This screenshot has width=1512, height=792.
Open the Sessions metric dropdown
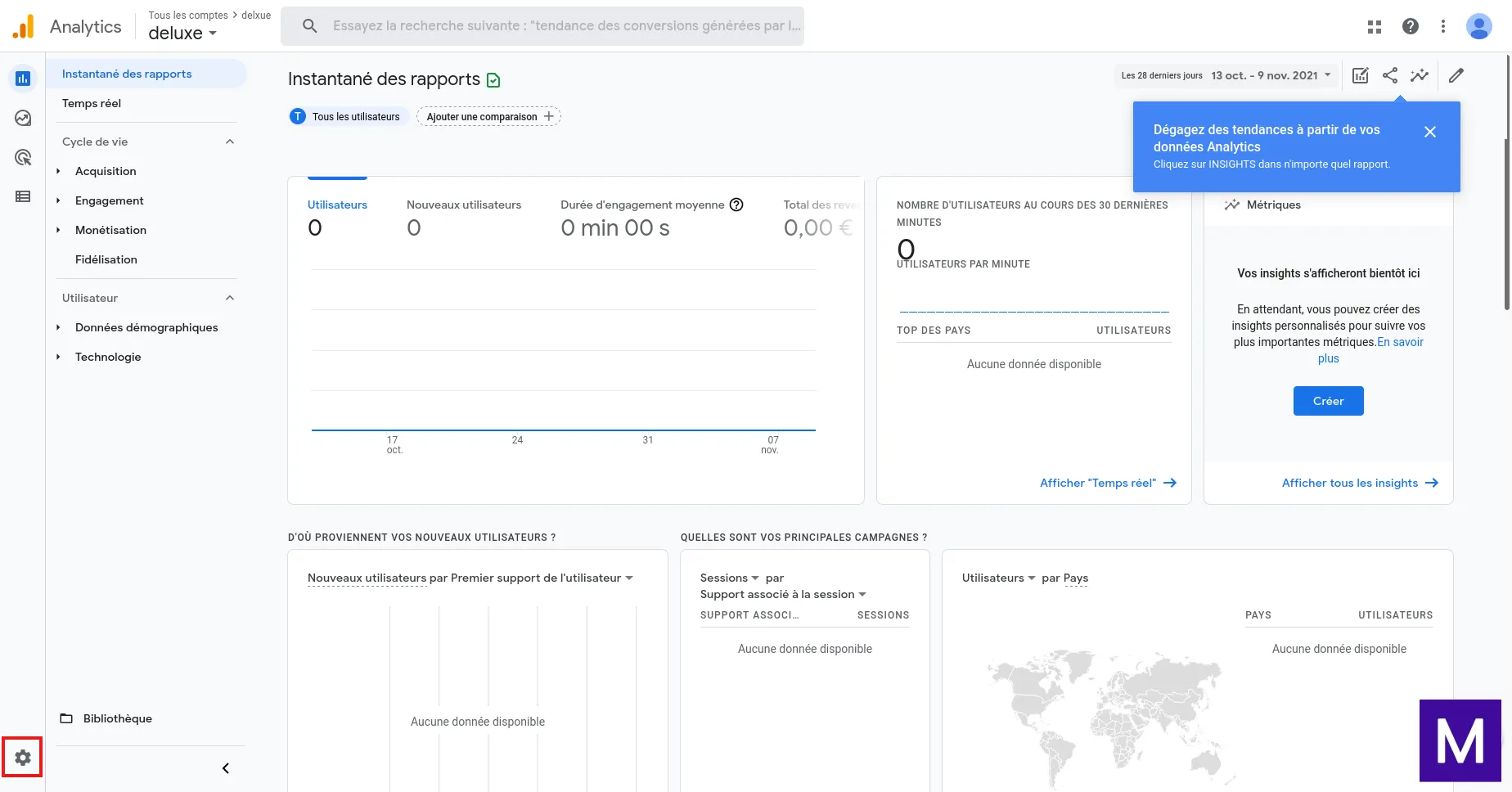(730, 578)
